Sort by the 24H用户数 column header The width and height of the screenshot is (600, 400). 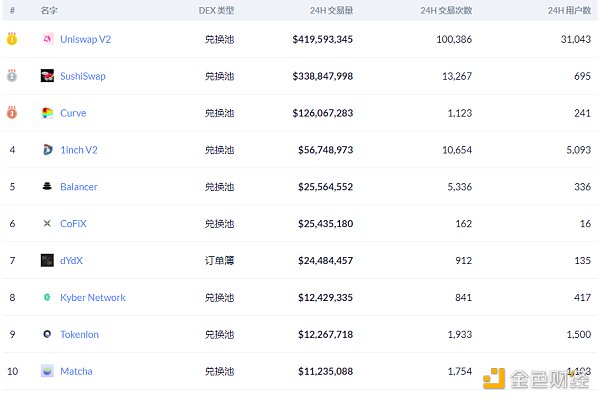point(570,10)
